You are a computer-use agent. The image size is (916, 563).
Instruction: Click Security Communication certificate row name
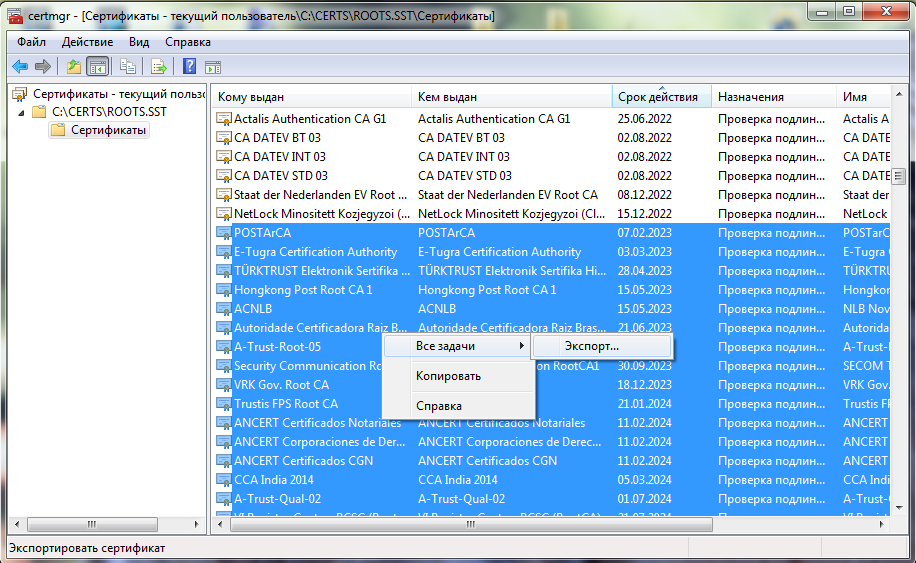click(x=308, y=366)
